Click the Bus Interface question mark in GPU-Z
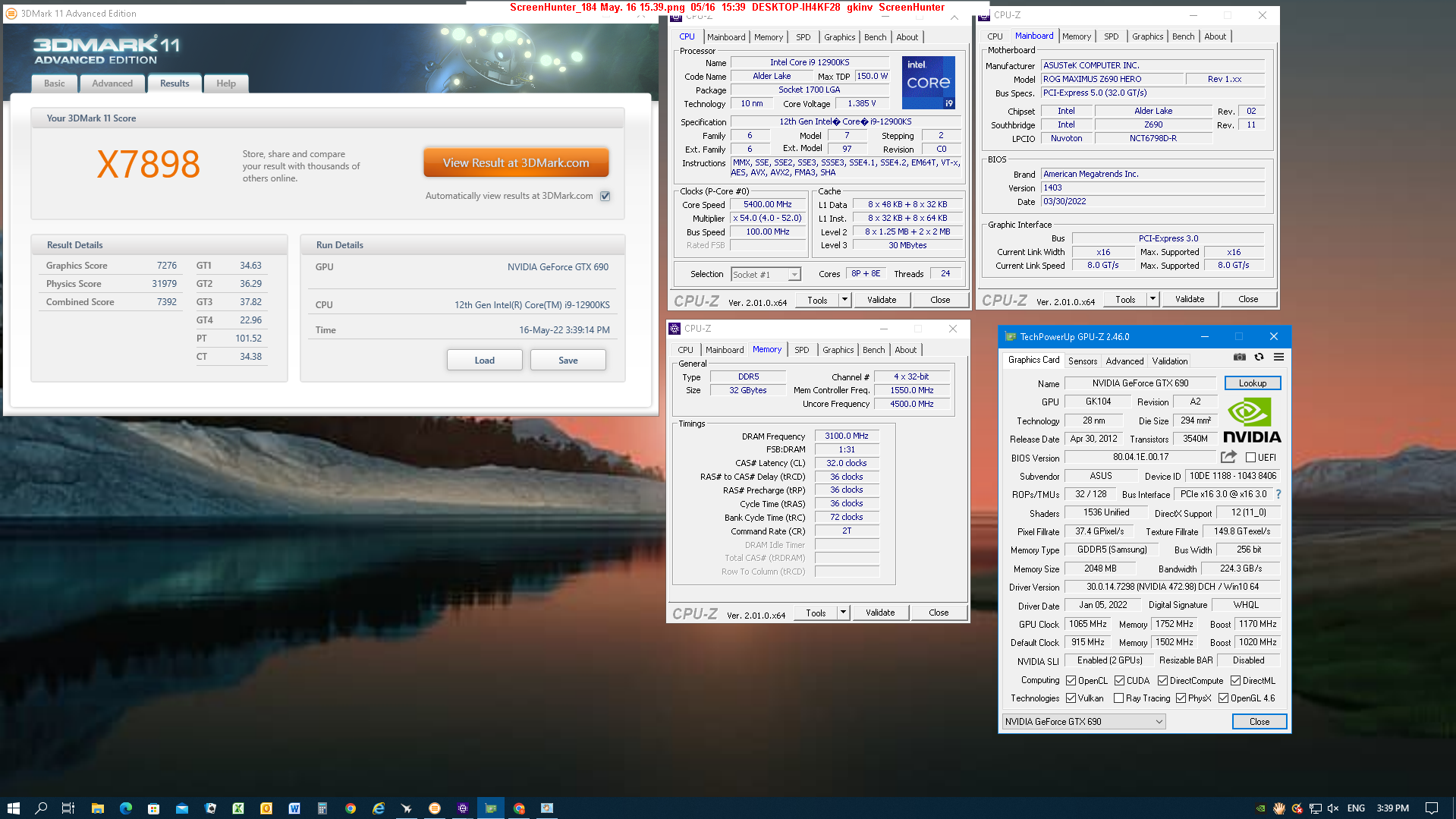Image resolution: width=1456 pixels, height=819 pixels. pyautogui.click(x=1278, y=494)
